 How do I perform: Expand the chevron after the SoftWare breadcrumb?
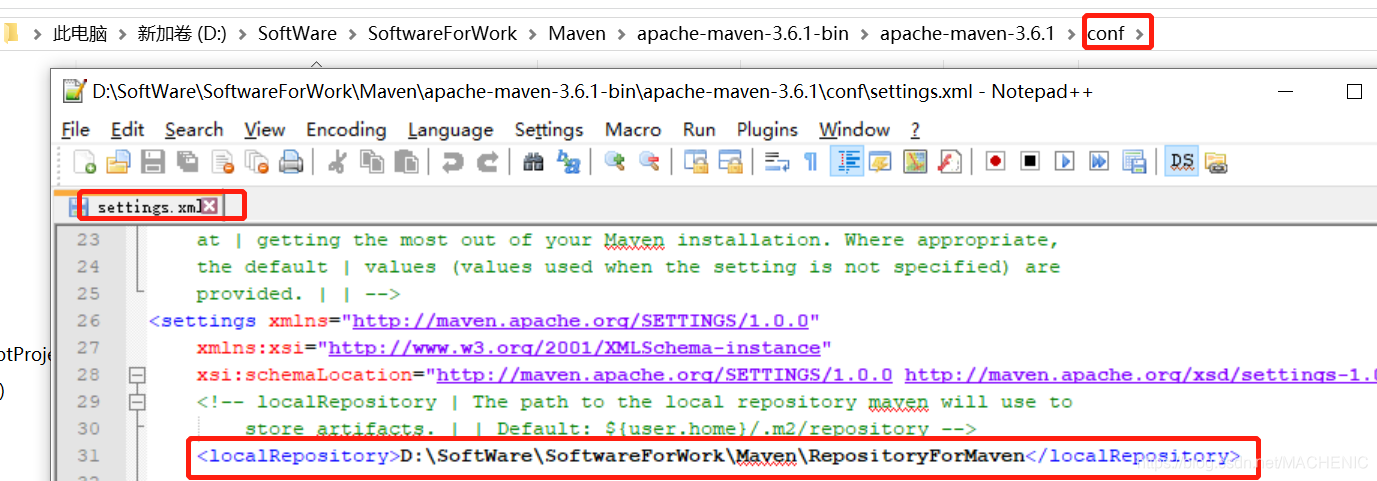click(352, 34)
